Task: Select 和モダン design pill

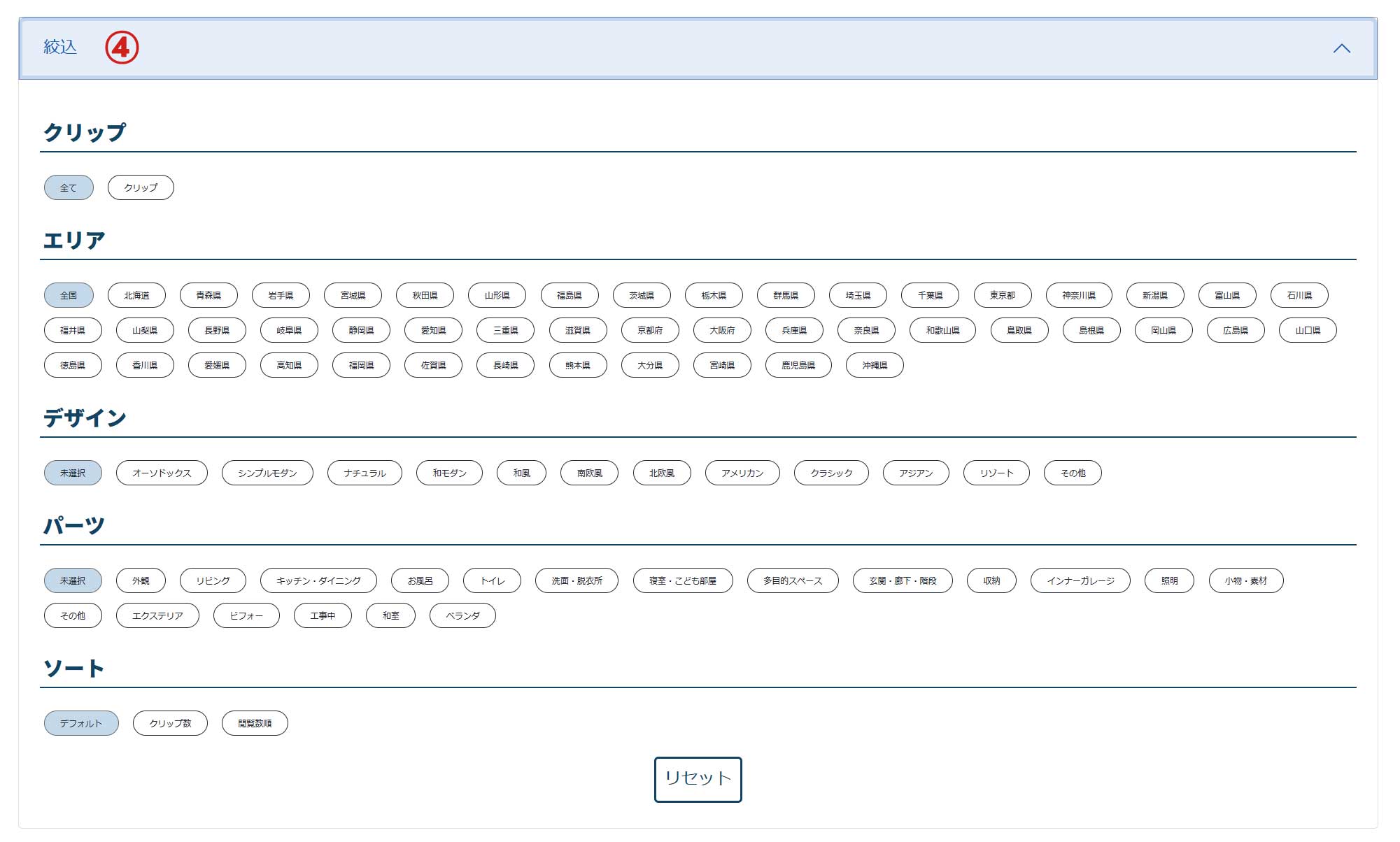Action: pyautogui.click(x=449, y=473)
